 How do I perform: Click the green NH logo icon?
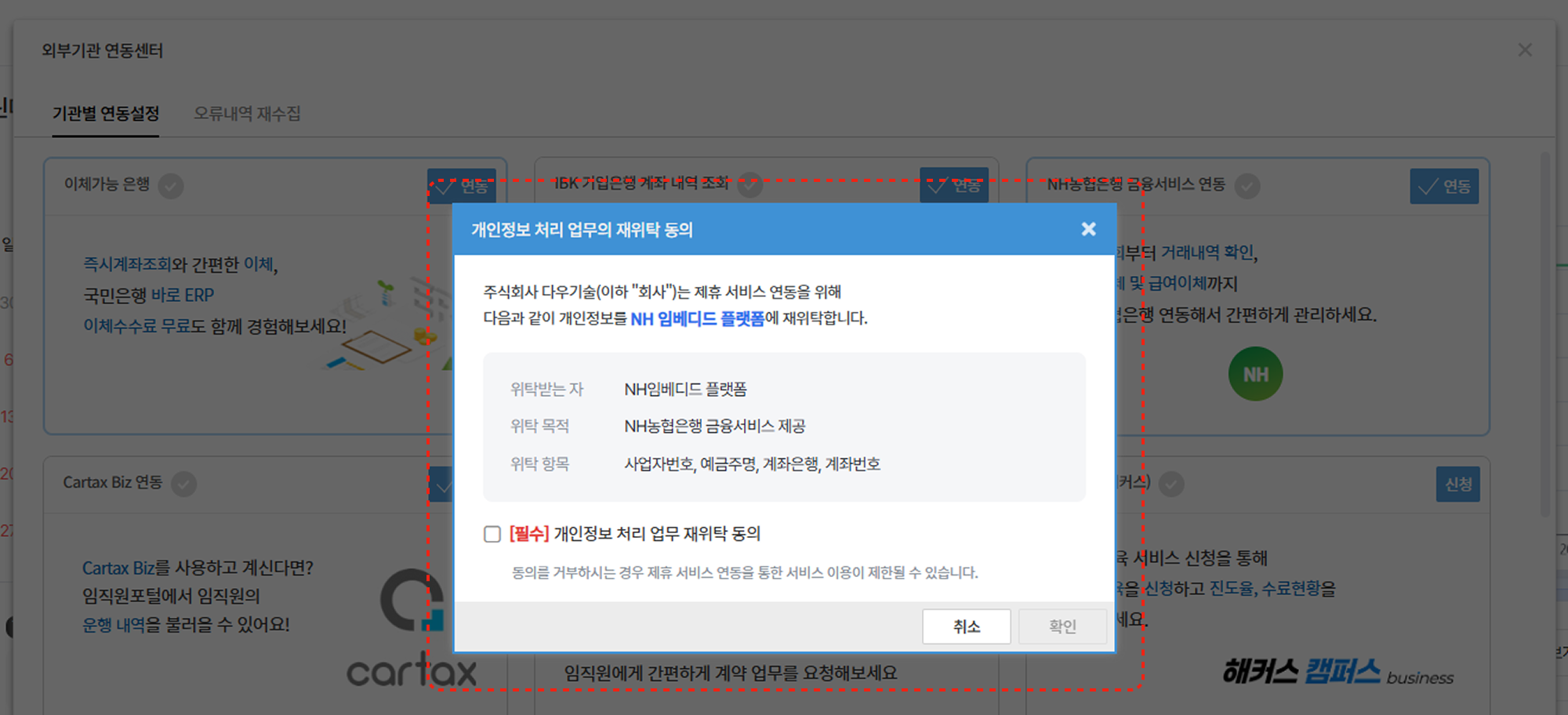tap(1255, 374)
